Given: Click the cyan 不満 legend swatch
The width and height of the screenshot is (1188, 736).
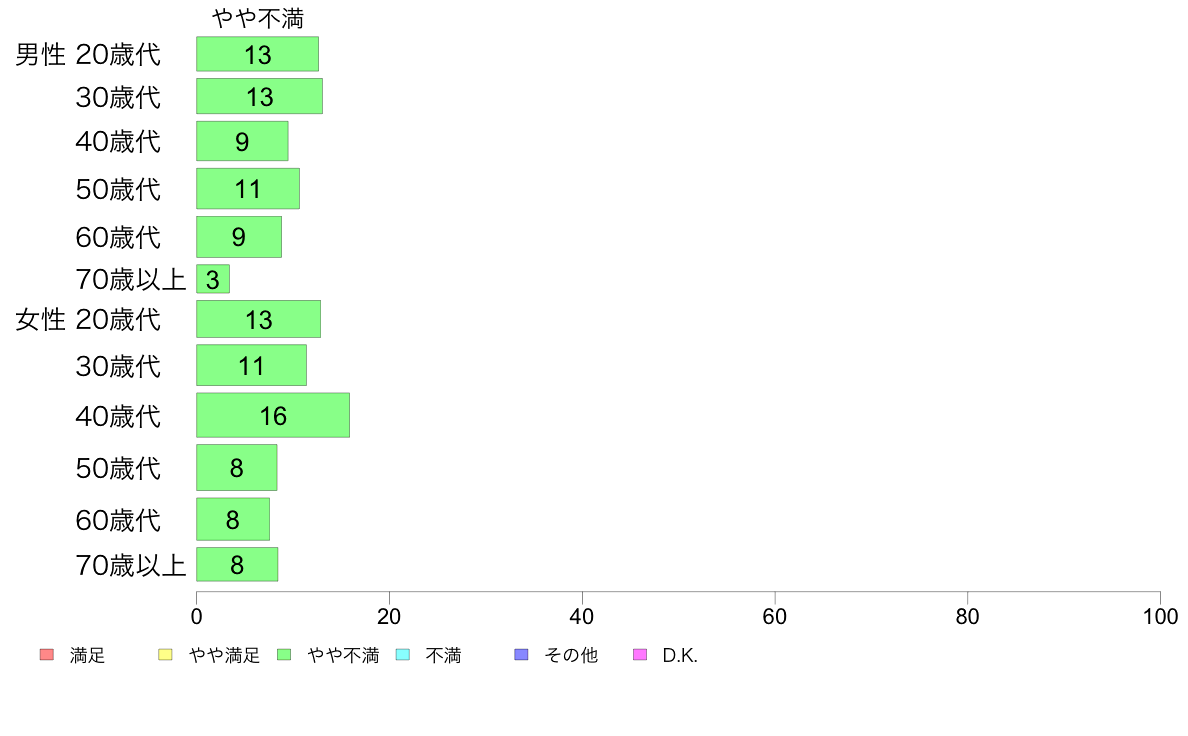Looking at the screenshot, I should (403, 655).
